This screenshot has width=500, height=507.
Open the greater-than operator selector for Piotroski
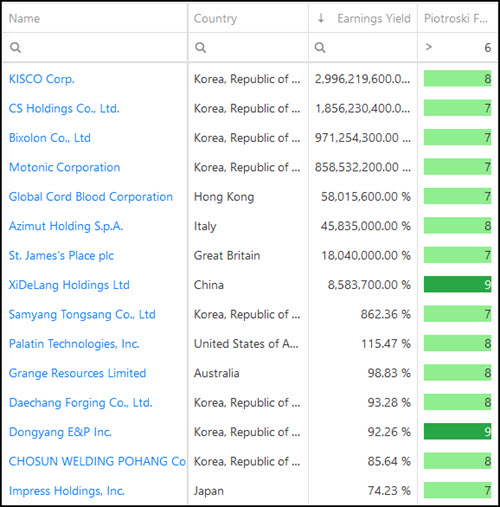tap(429, 47)
